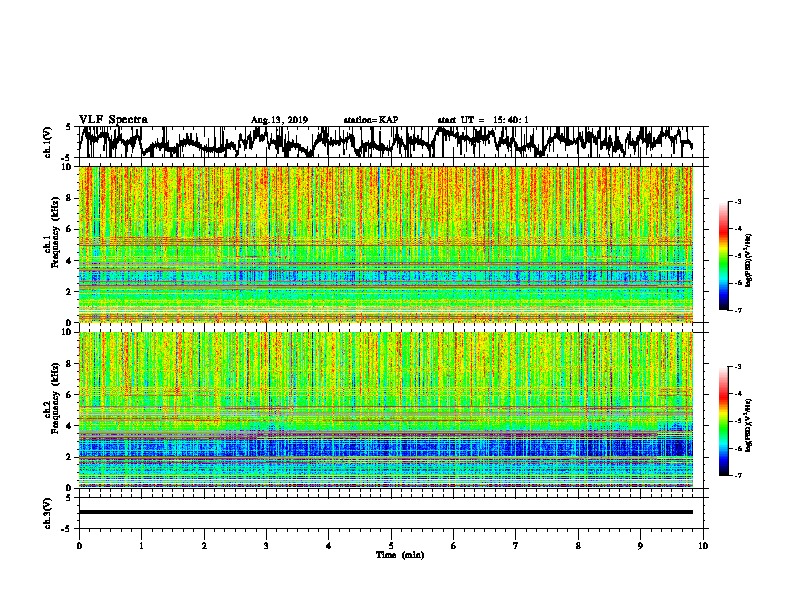Click the "1" minute tick on time axis
The height and width of the screenshot is (612, 792).
141,545
